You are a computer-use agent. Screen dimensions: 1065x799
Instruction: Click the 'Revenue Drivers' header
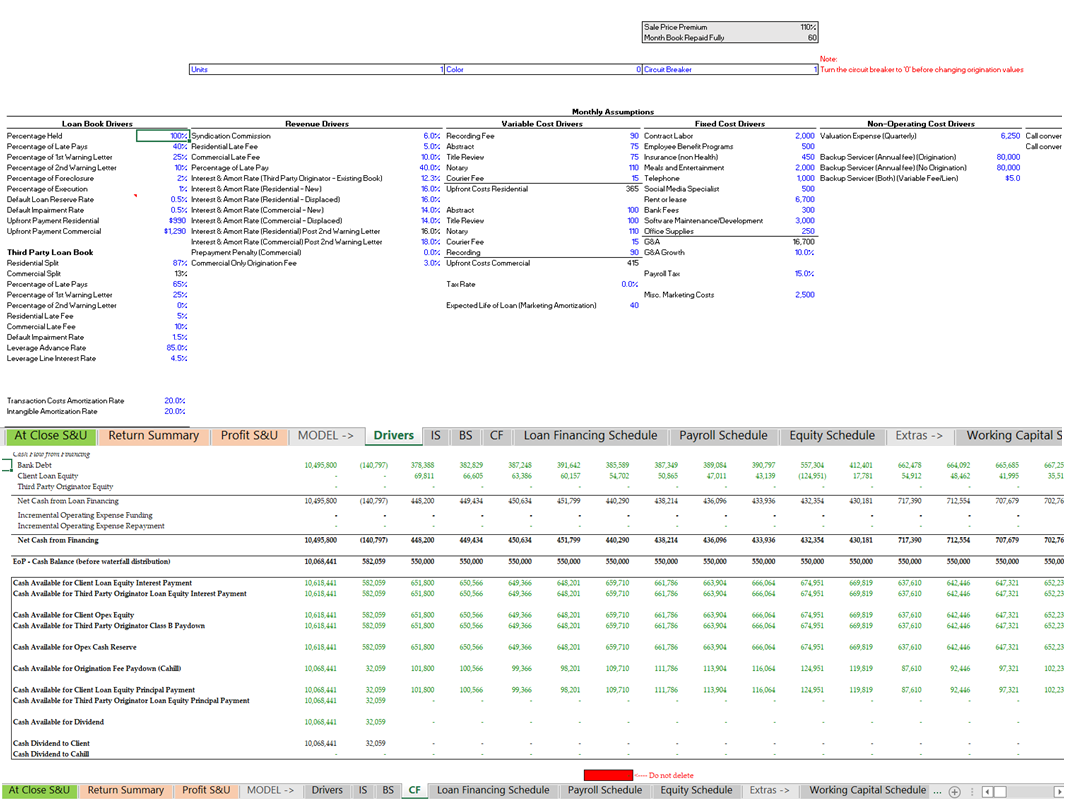click(x=317, y=124)
